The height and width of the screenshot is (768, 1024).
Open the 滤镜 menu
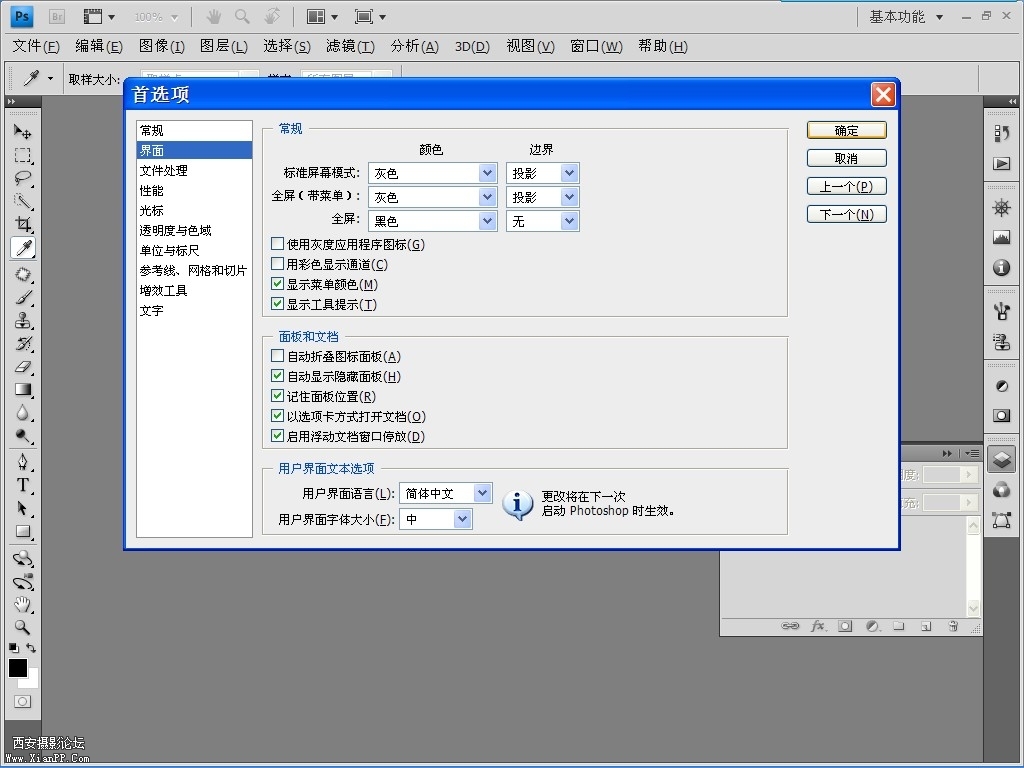[350, 46]
